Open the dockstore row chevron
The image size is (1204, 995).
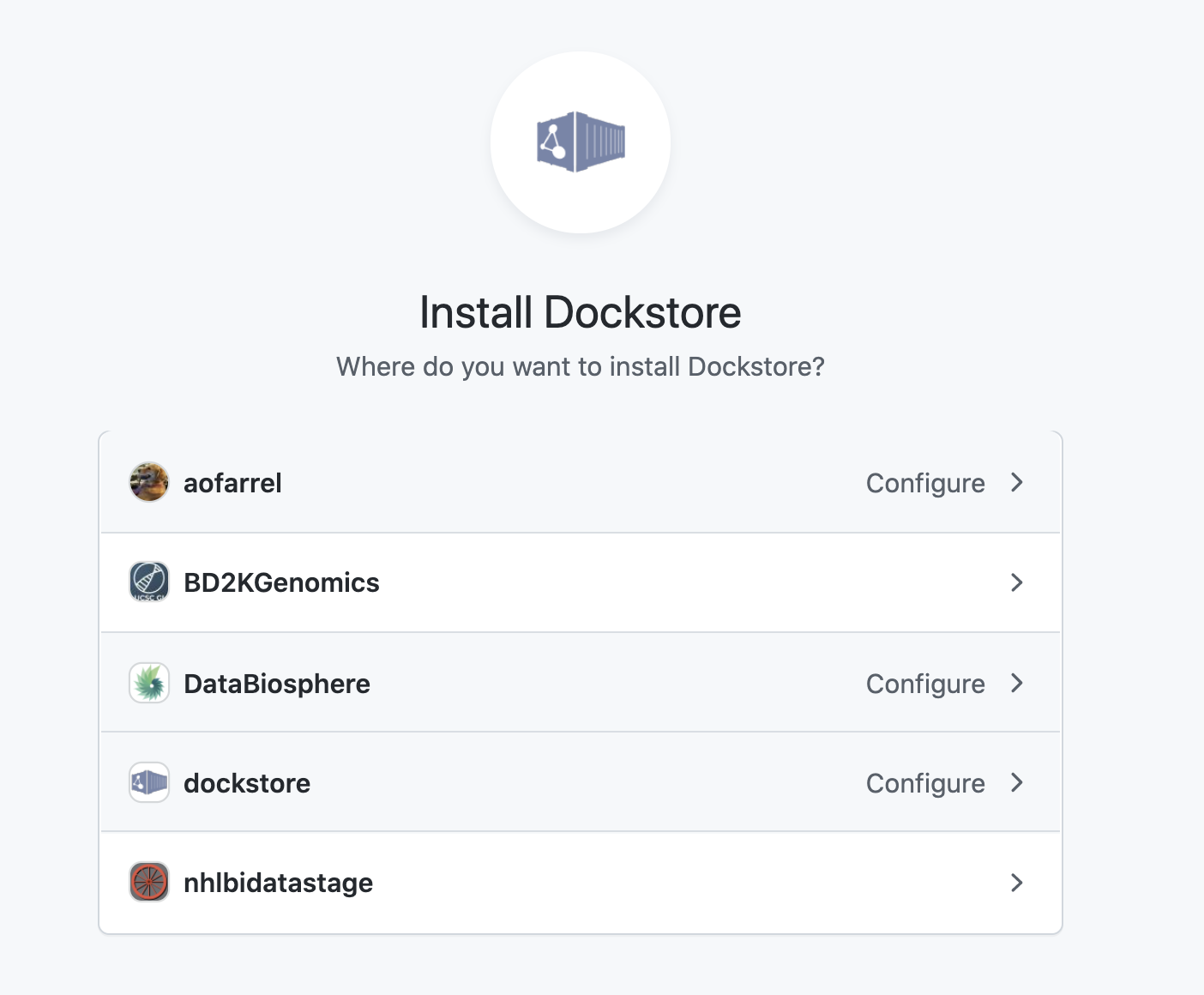coord(1017,782)
